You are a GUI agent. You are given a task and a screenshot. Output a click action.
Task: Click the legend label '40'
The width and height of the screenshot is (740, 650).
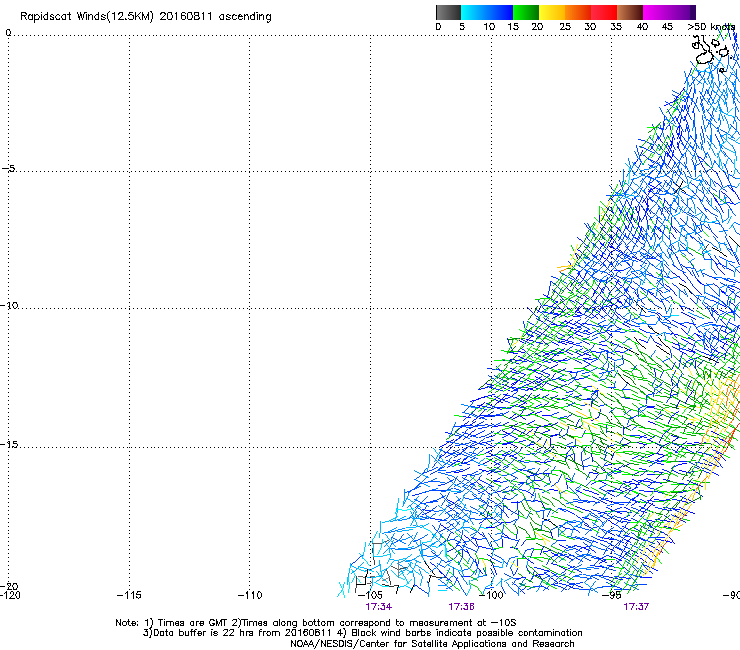tap(642, 27)
